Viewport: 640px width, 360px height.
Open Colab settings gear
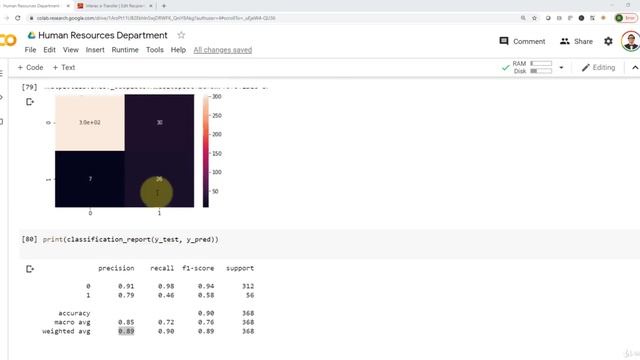tap(608, 41)
